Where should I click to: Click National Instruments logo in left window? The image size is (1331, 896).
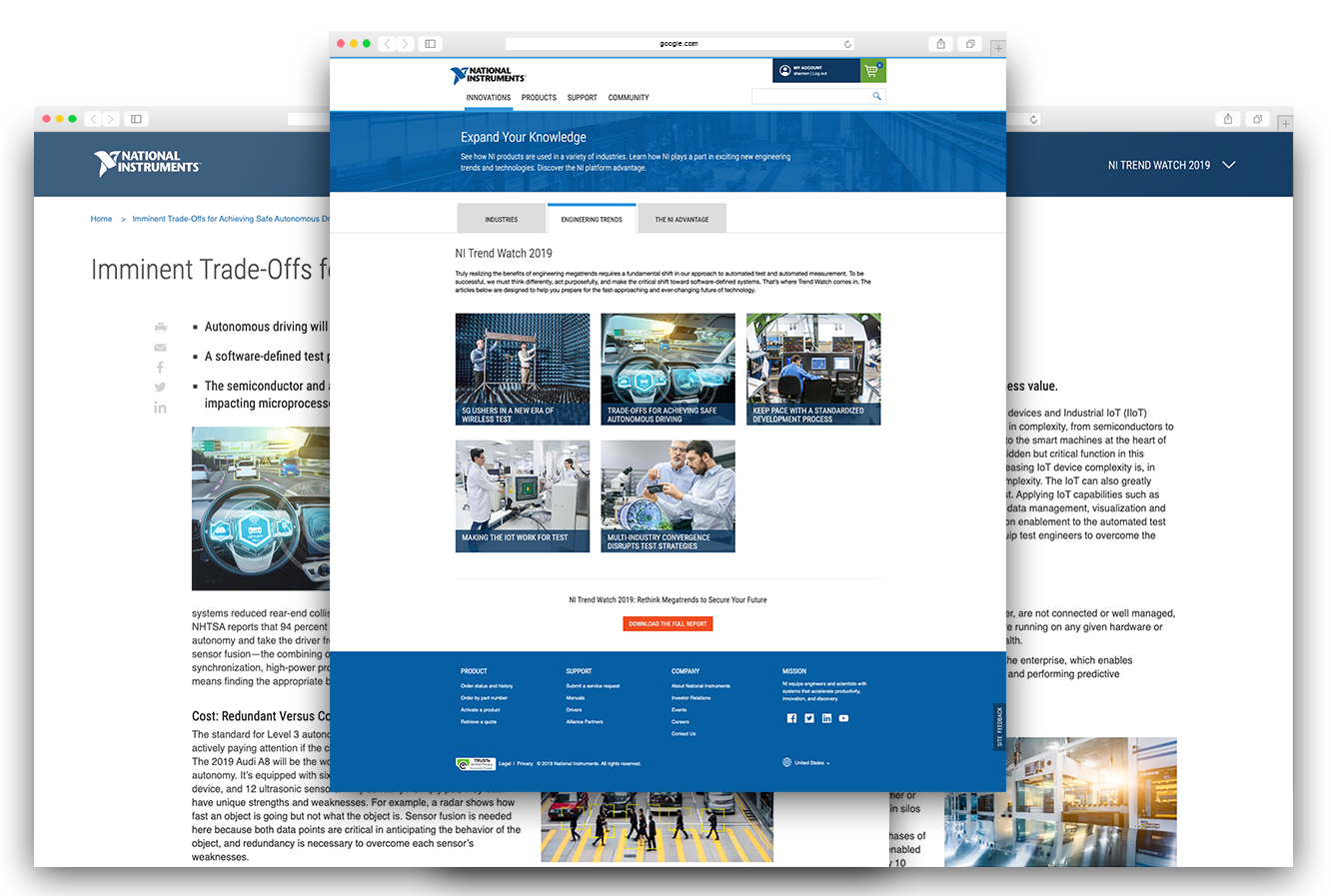point(147,163)
